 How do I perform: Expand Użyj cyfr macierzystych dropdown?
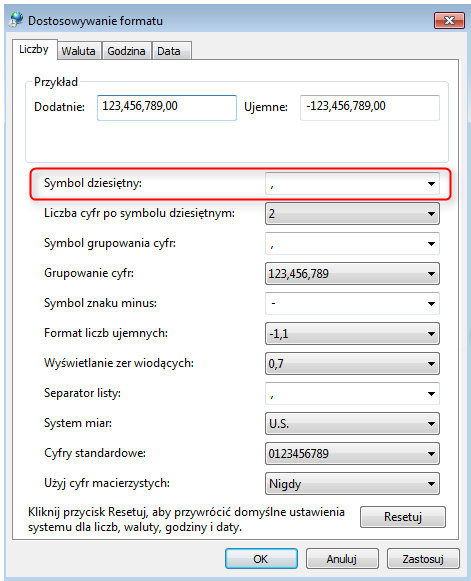click(352, 484)
